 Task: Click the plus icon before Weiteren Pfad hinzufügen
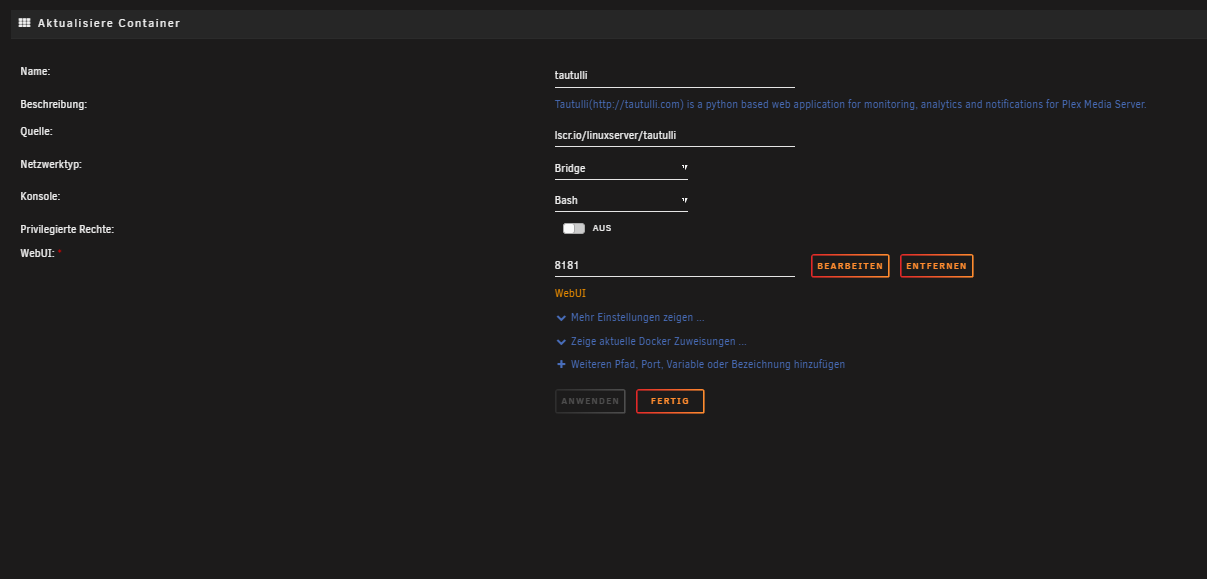tap(561, 365)
